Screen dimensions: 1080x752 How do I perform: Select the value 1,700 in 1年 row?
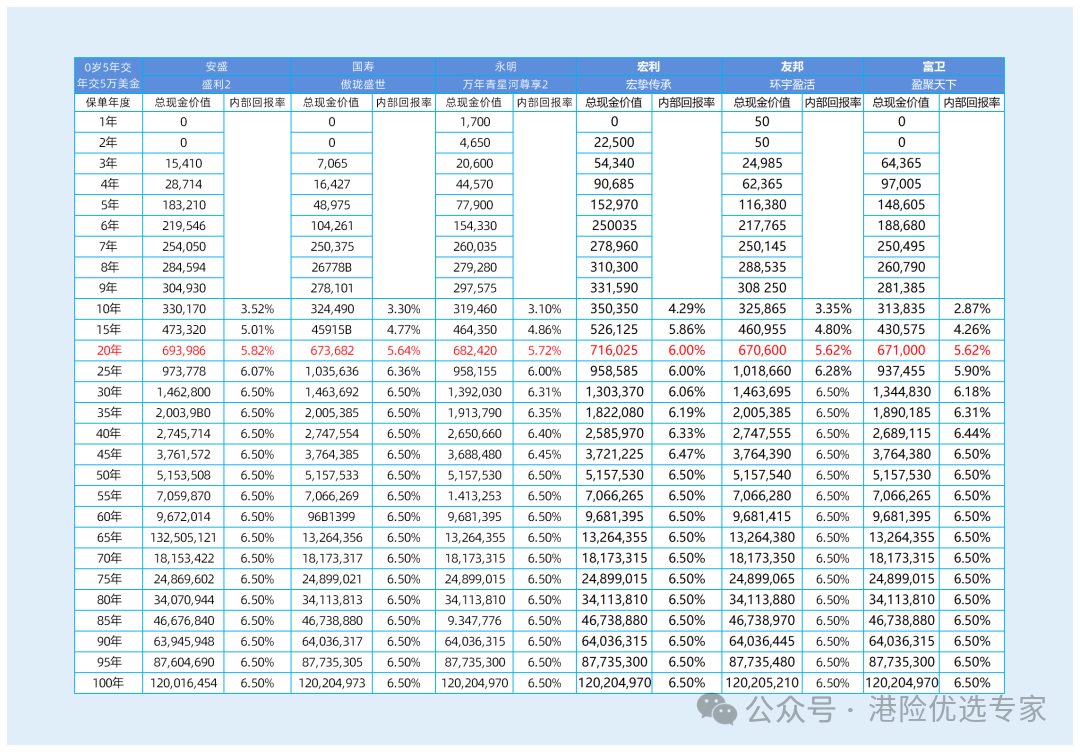coord(475,122)
